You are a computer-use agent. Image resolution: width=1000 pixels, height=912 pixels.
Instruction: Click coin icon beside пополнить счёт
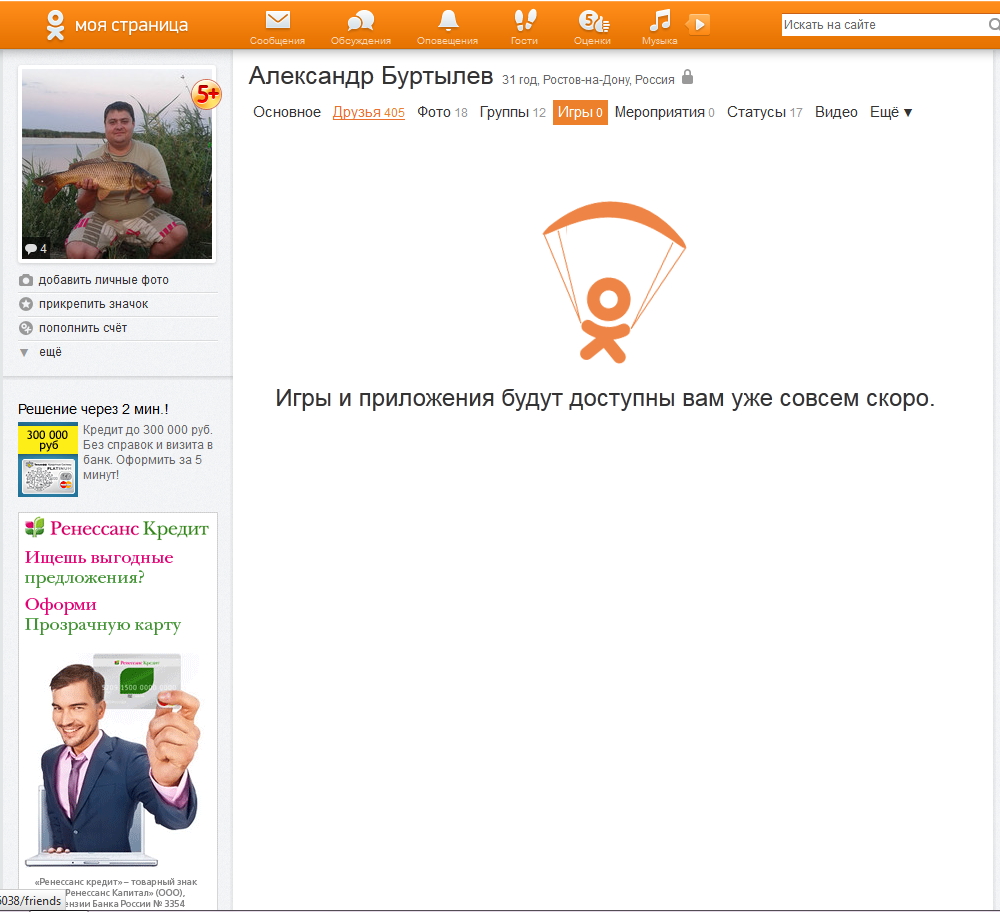26,328
